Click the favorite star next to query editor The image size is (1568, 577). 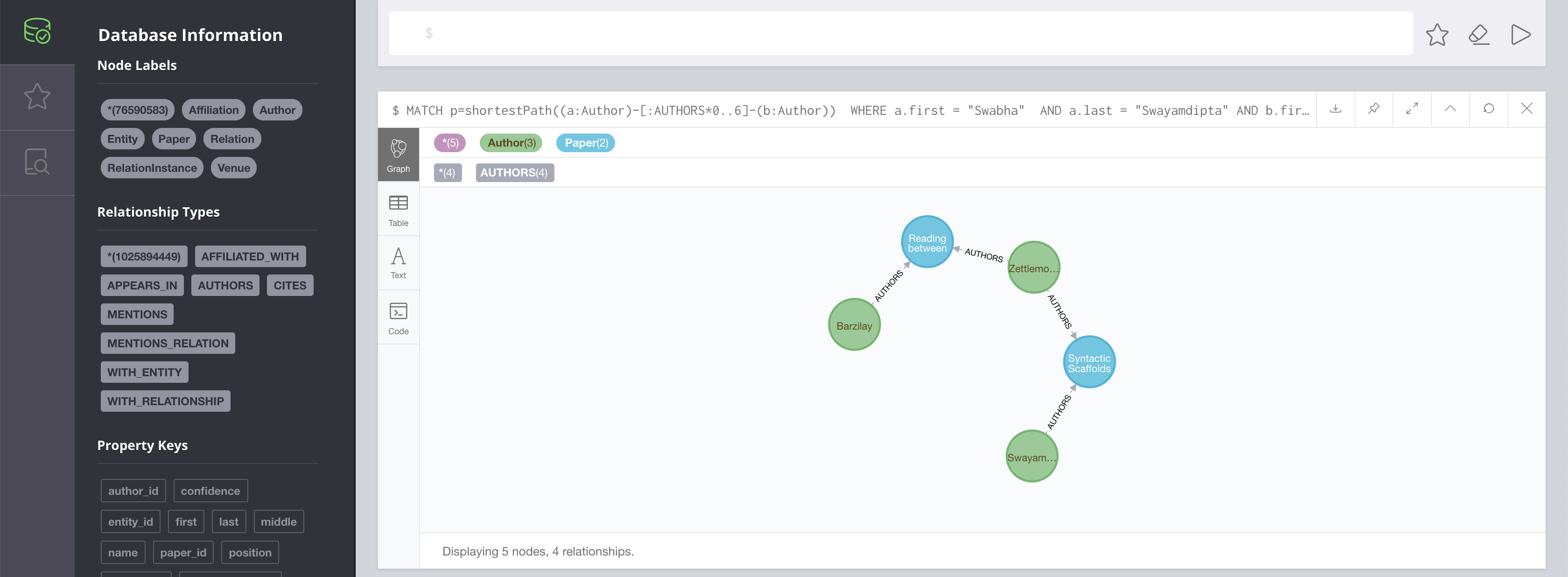pos(1437,35)
